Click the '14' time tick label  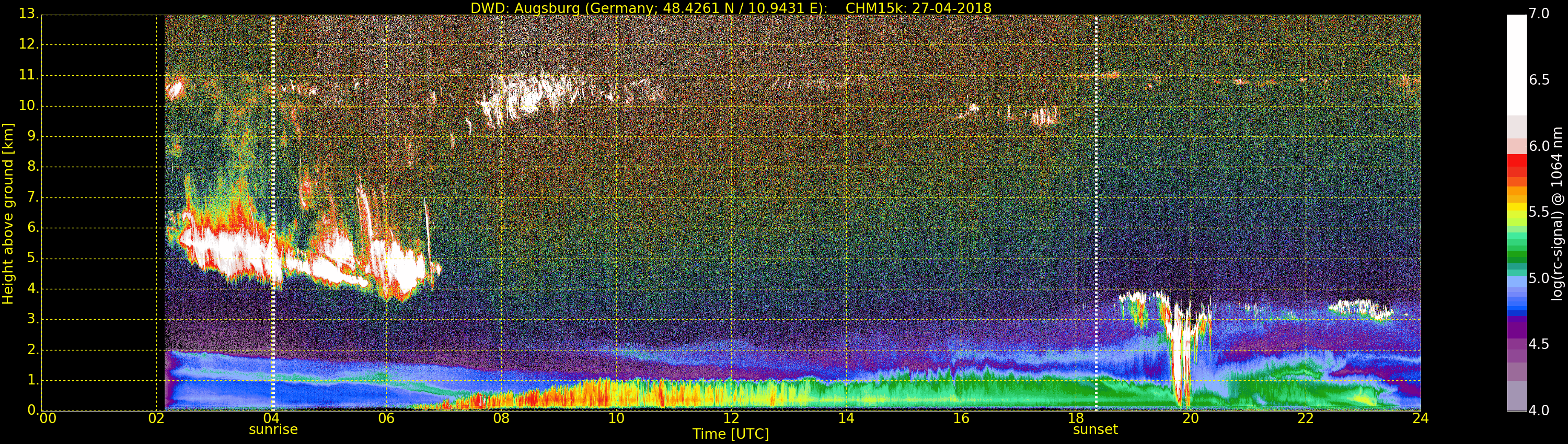(x=846, y=418)
